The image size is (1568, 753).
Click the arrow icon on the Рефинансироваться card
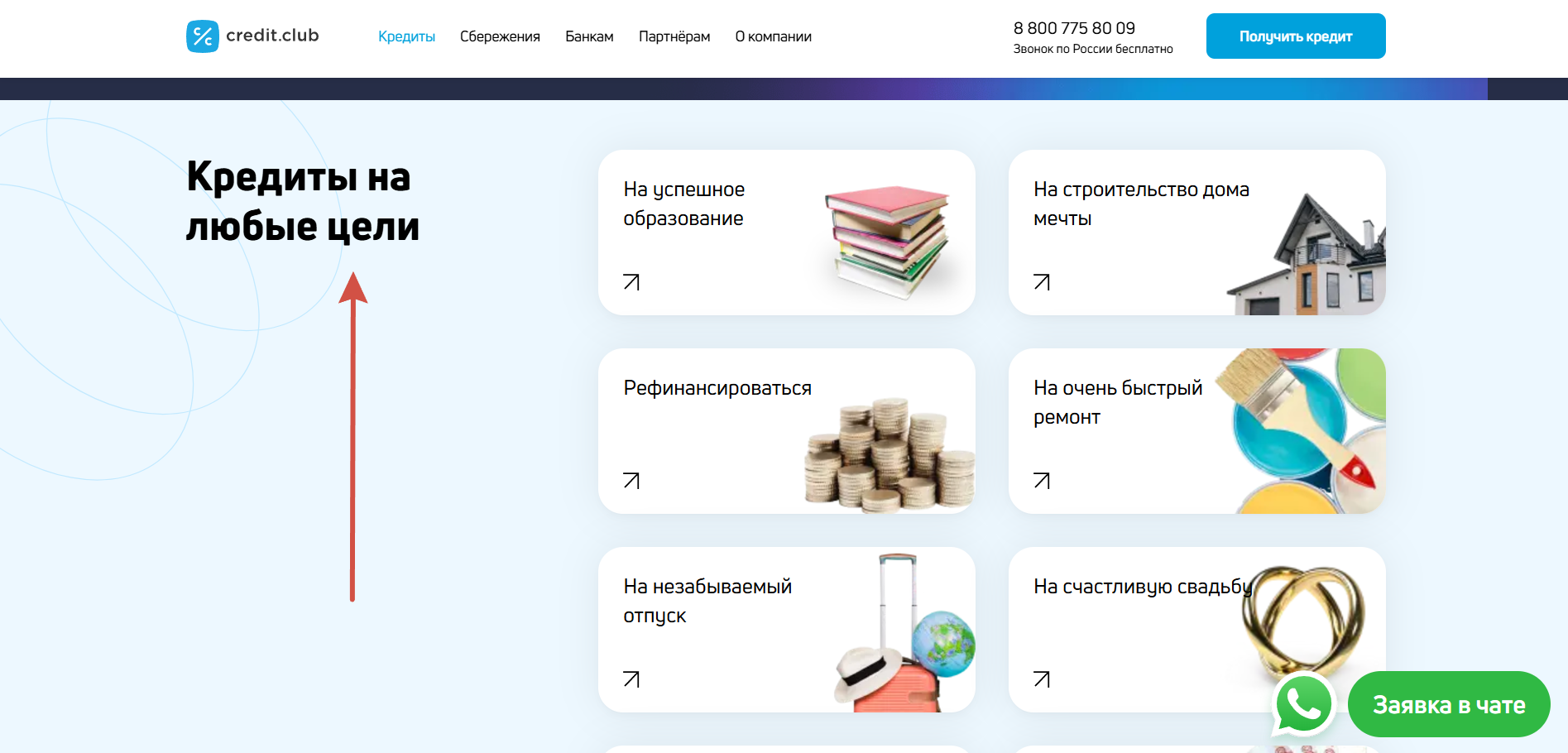[x=631, y=481]
